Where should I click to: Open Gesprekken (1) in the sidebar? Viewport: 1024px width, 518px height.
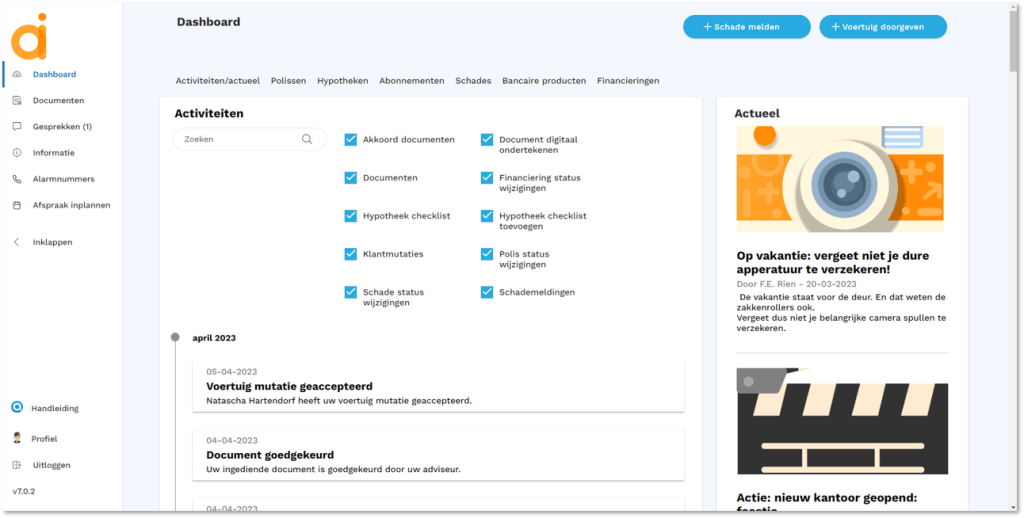62,127
